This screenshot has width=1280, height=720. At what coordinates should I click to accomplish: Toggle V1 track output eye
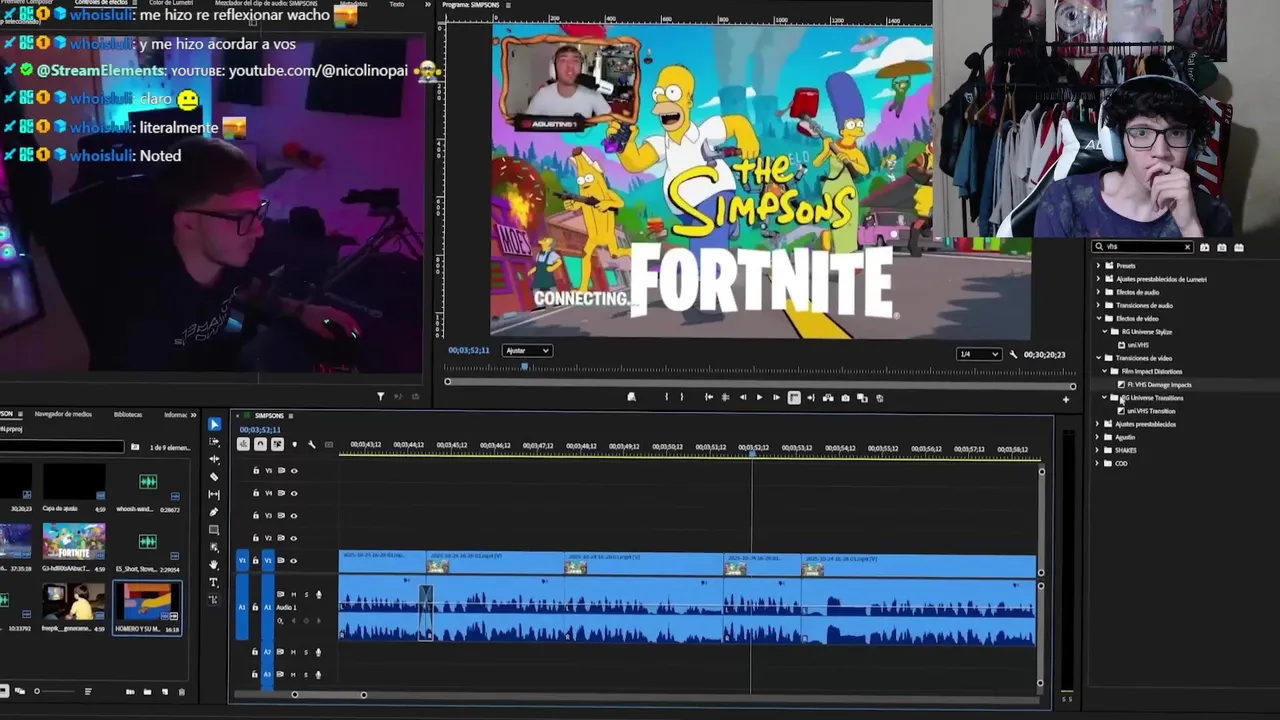coord(293,560)
